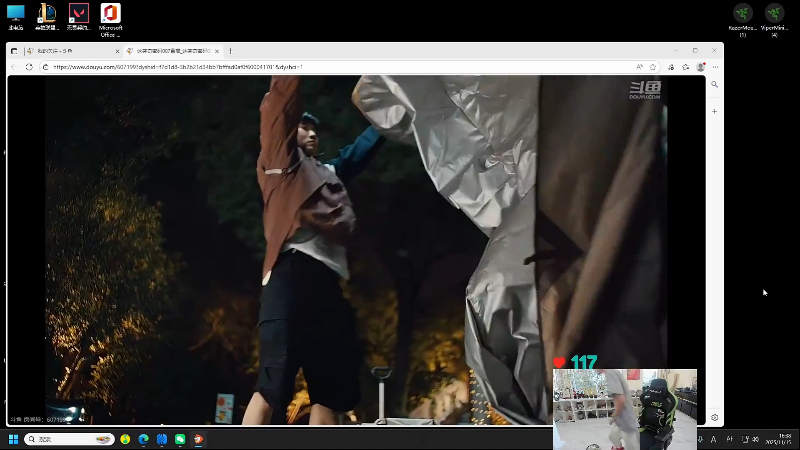Close the first browser tab

(117, 51)
